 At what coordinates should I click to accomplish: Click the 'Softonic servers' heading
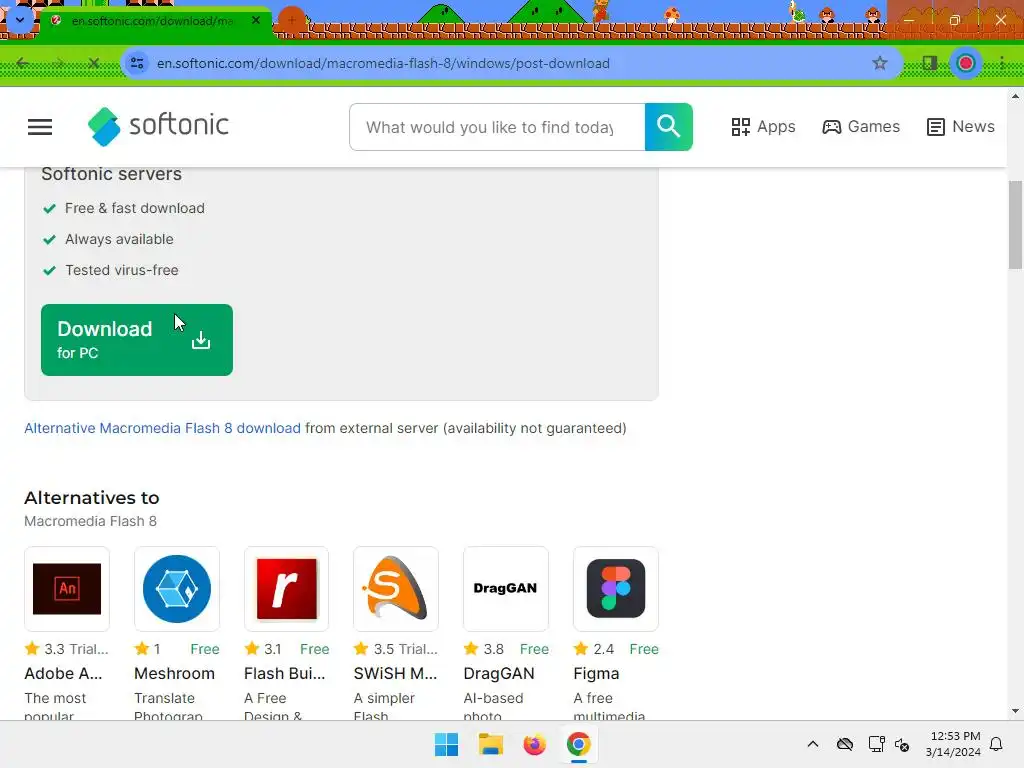[112, 174]
